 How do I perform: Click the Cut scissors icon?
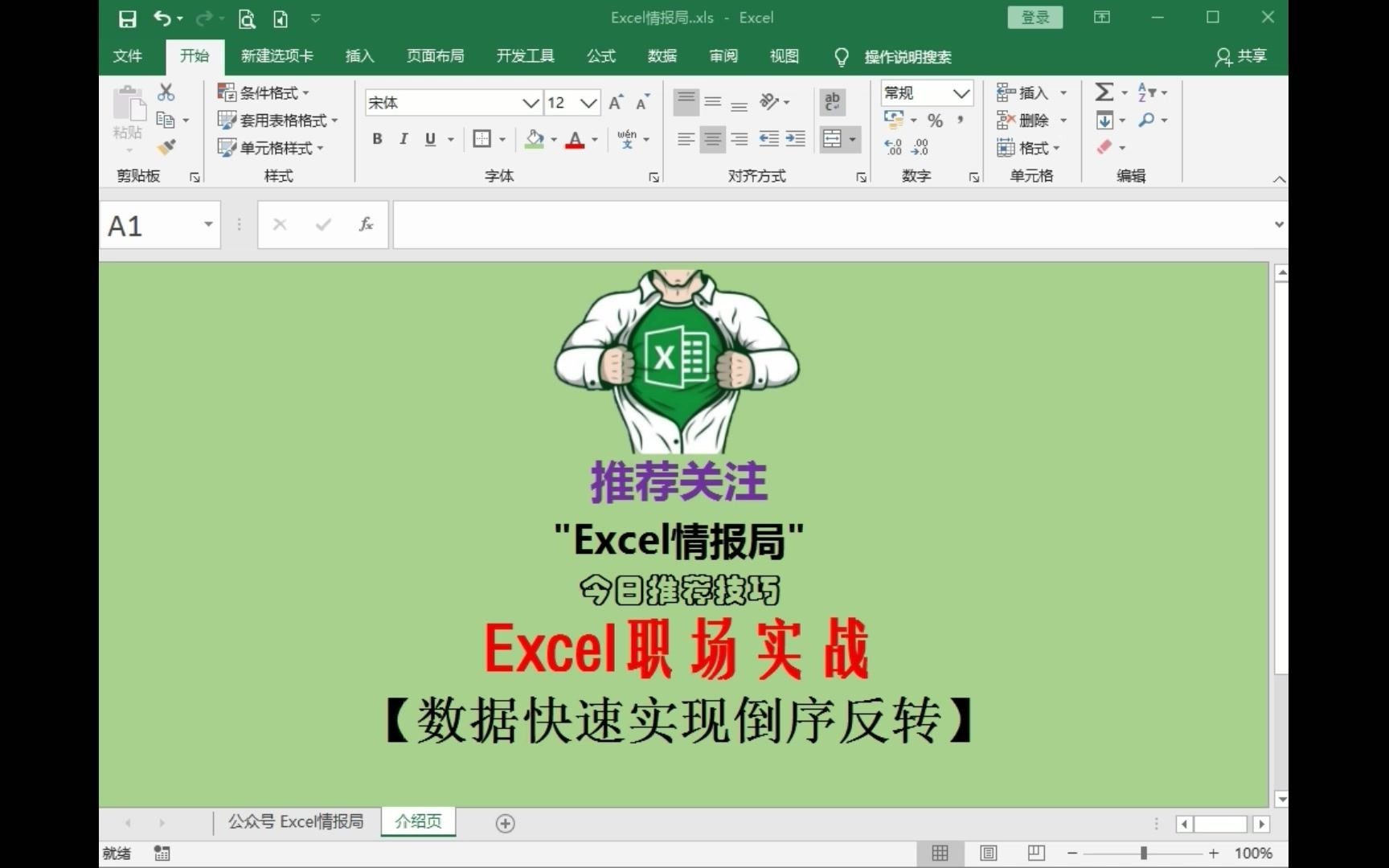[166, 92]
